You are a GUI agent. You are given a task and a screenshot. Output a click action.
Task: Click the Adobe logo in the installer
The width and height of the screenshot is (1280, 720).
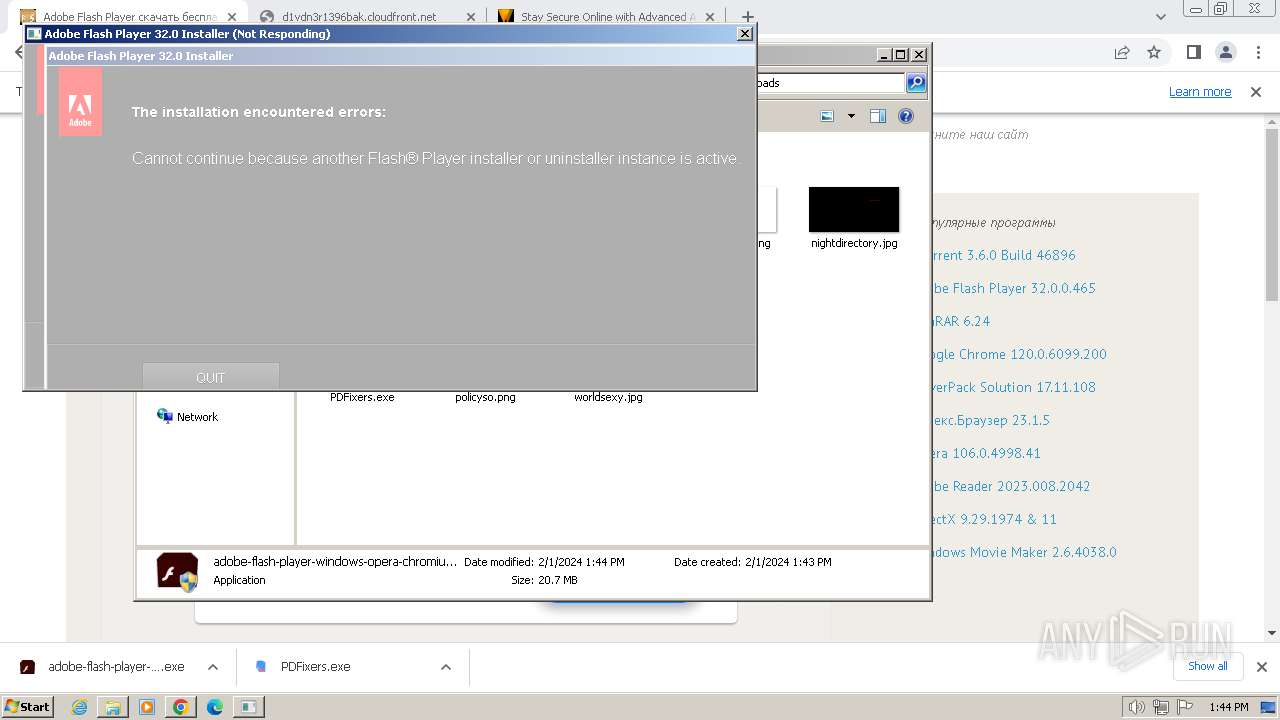pyautogui.click(x=80, y=102)
